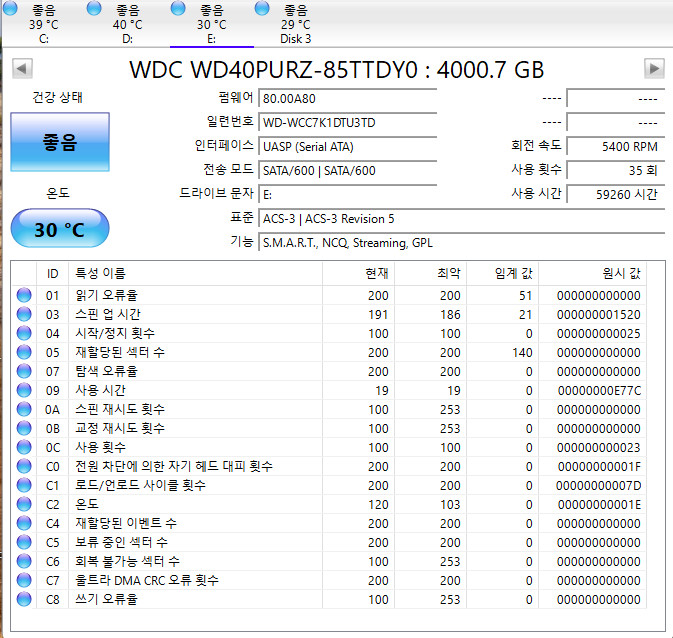Click the 임계 값 column header
The image size is (673, 638).
pyautogui.click(x=512, y=273)
